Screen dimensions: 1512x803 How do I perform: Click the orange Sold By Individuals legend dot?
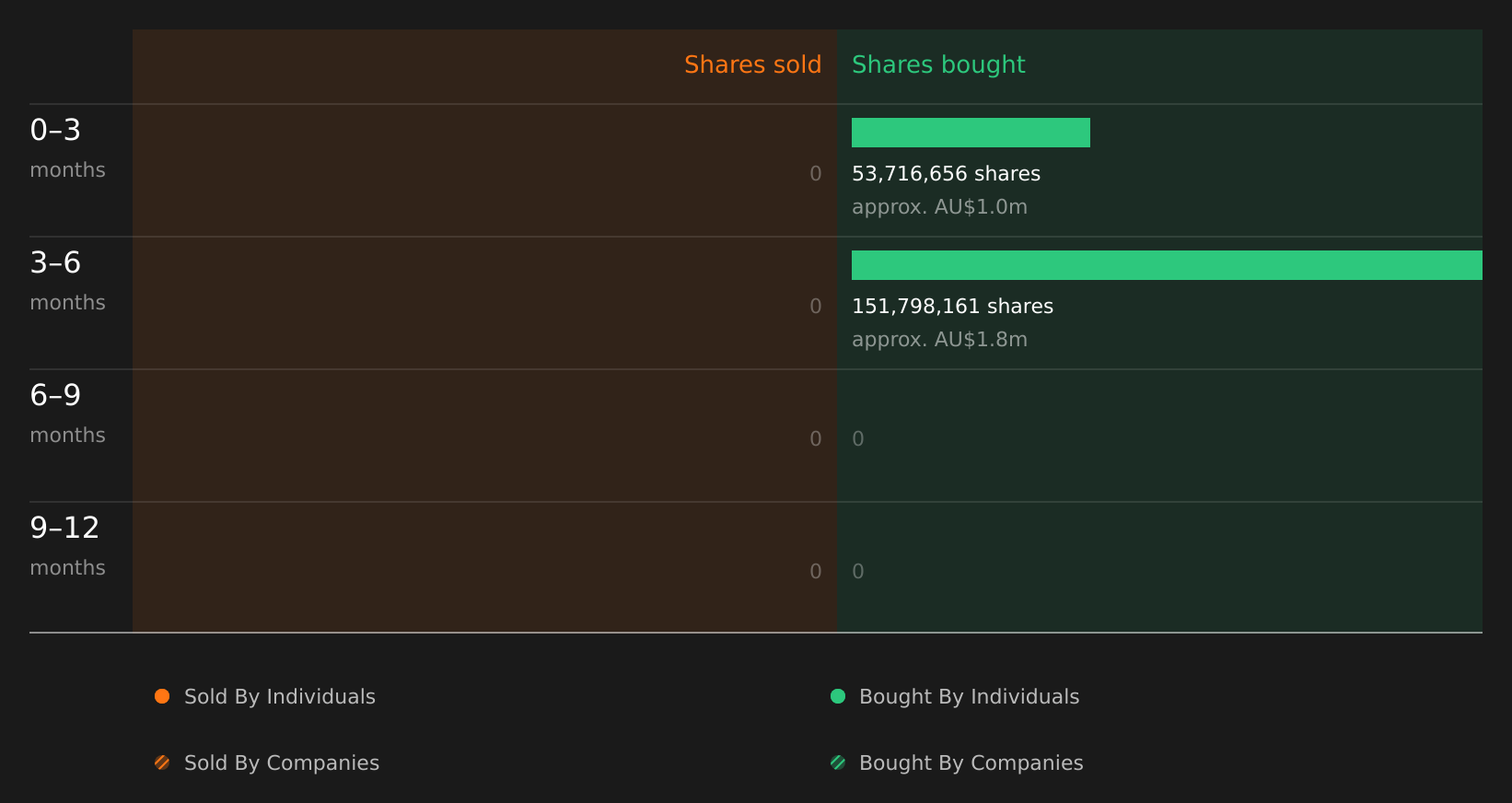(162, 696)
